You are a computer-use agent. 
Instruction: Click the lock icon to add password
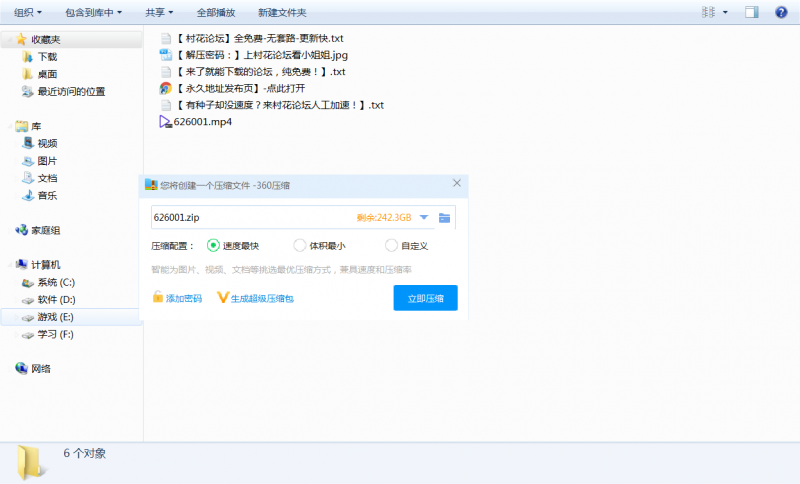[158, 297]
